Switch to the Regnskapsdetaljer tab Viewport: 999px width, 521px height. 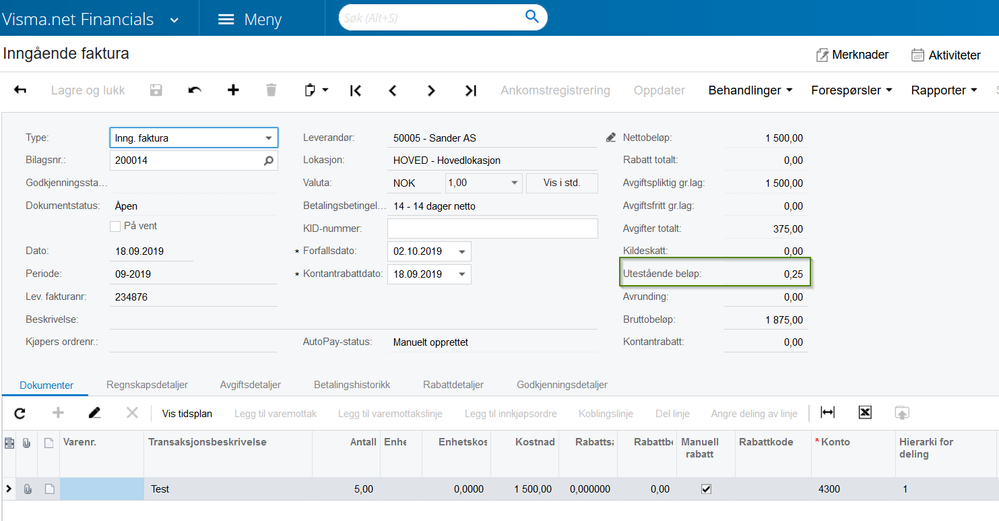point(147,384)
